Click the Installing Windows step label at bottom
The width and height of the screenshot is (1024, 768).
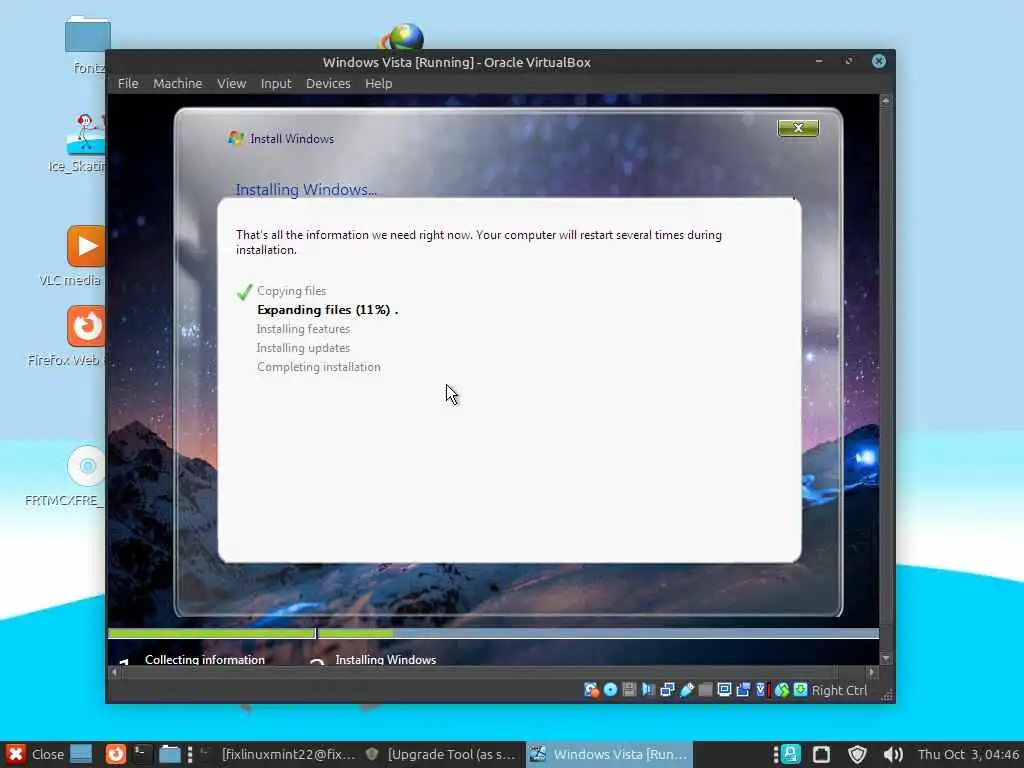[x=385, y=660]
